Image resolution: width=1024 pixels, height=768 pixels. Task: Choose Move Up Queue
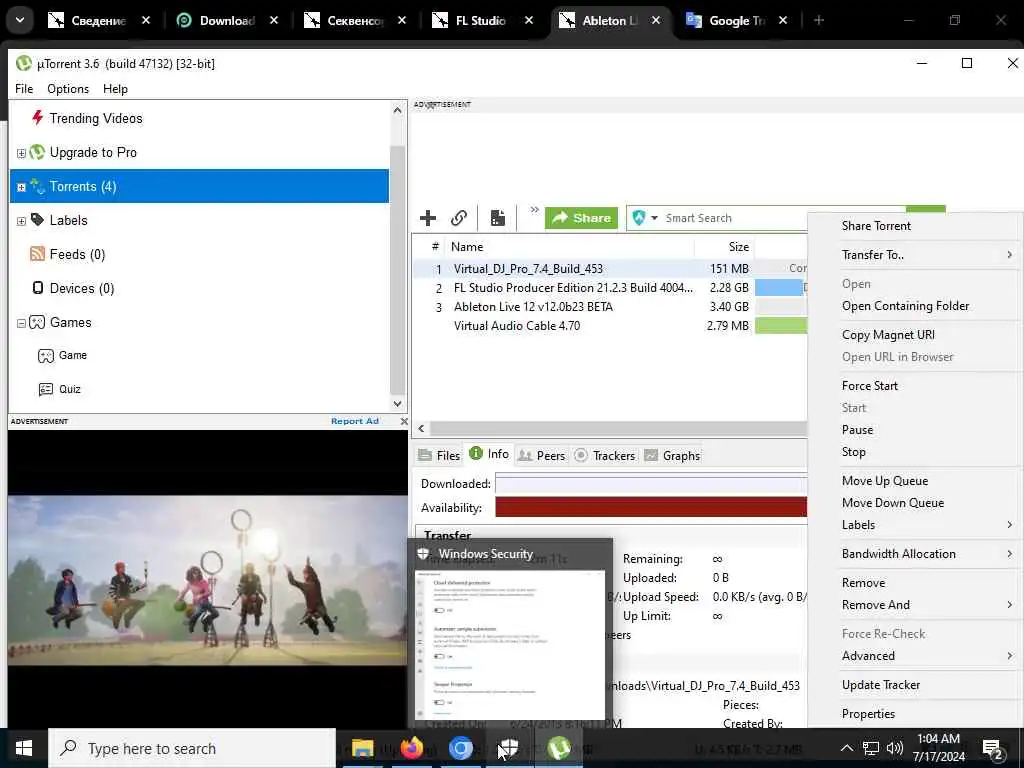[885, 481]
